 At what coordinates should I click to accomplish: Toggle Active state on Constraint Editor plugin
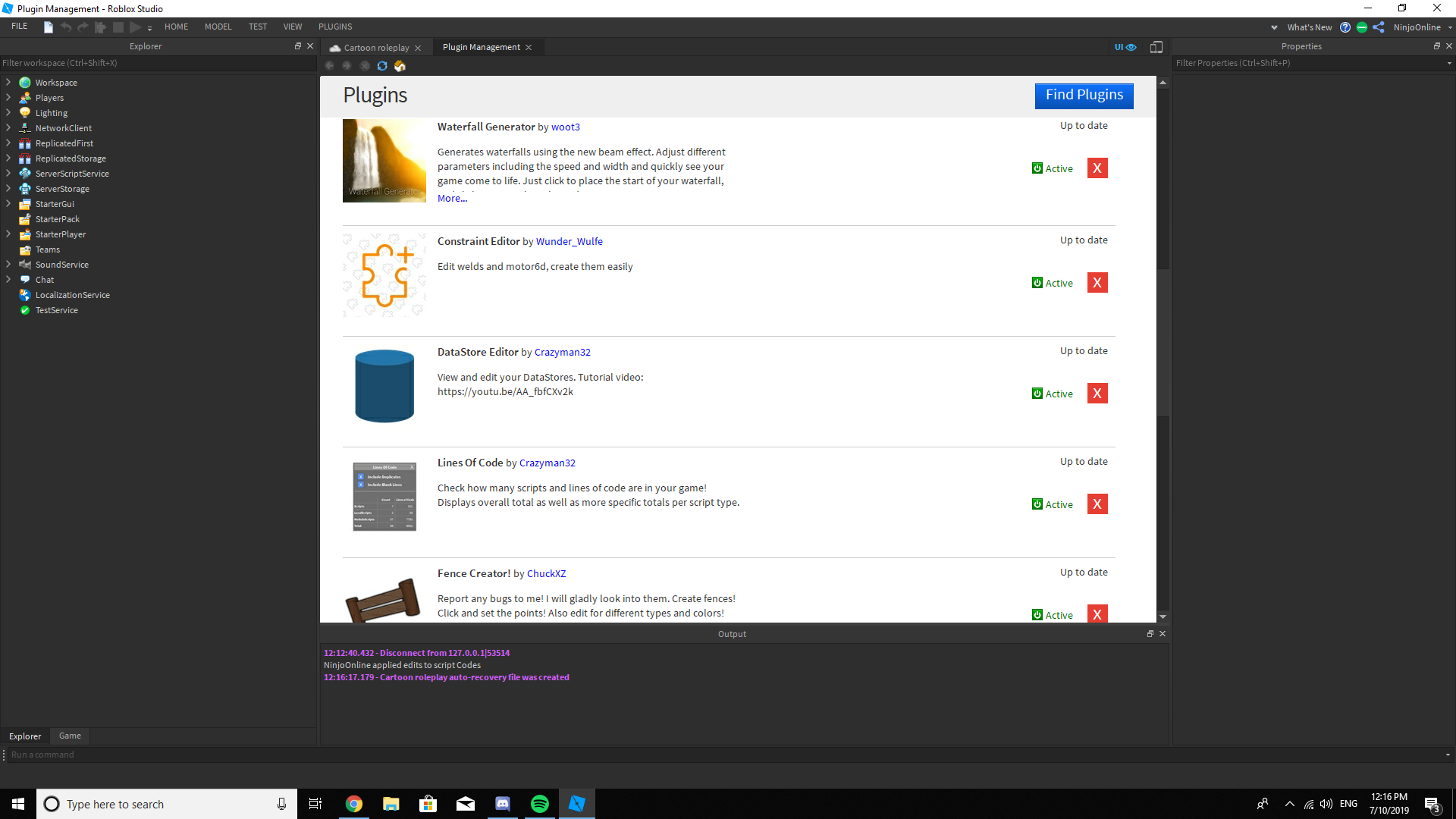[1053, 282]
